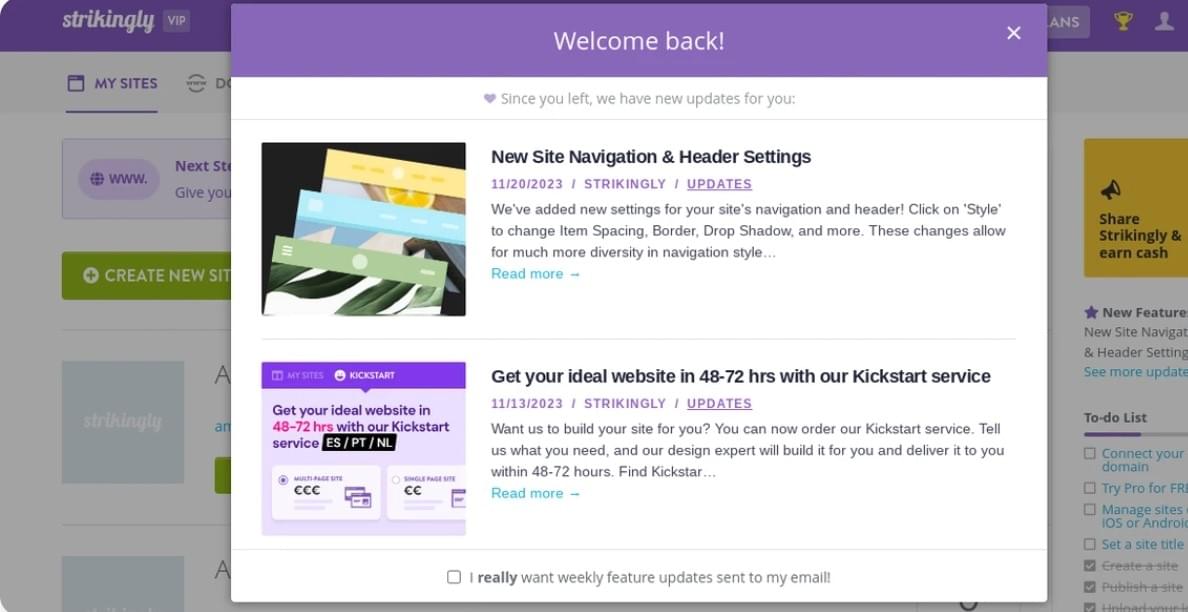This screenshot has width=1188, height=612.
Task: Open Read more for Navigation & Header Settings
Action: 536,273
